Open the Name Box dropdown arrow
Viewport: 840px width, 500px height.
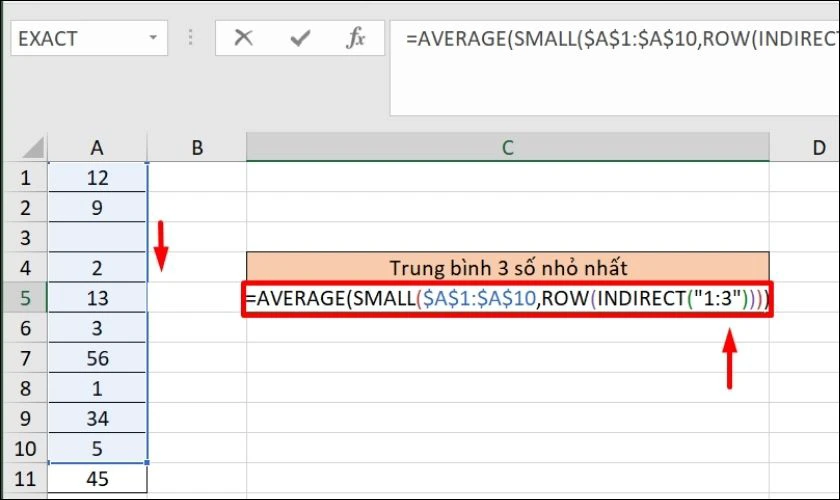153,38
